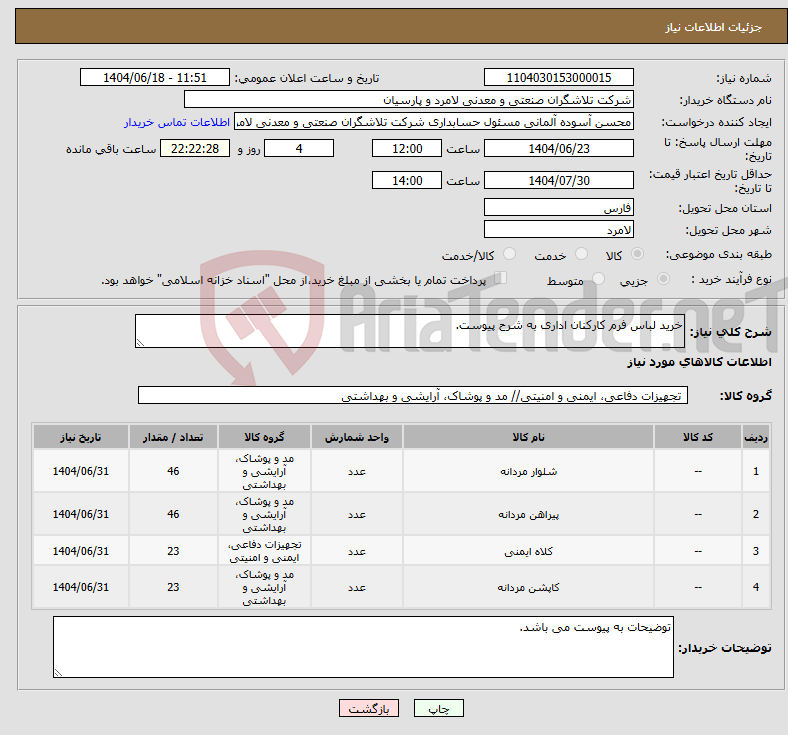Click the کد کالا column header

click(x=698, y=437)
